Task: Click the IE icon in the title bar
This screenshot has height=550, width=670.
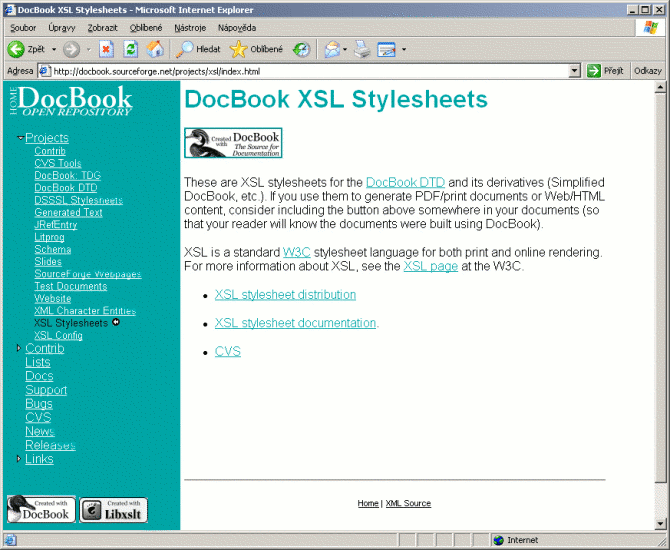Action: pyautogui.click(x=10, y=10)
